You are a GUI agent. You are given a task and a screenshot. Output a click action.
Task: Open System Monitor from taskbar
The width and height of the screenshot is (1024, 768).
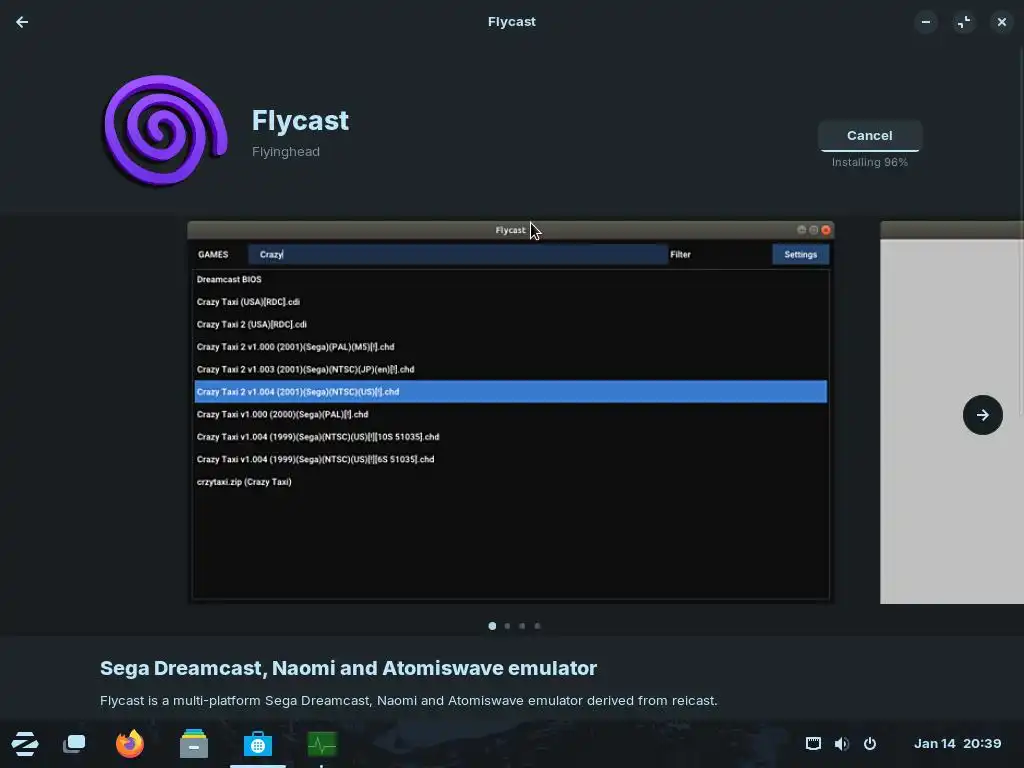[322, 744]
